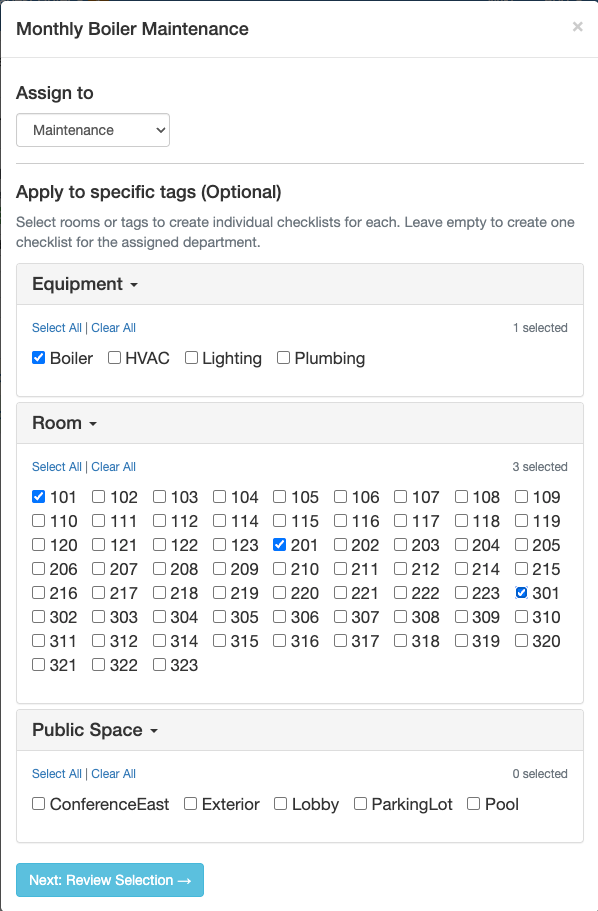This screenshot has width=598, height=911.
Task: Enable the Plumbing checkbox
Action: (283, 357)
